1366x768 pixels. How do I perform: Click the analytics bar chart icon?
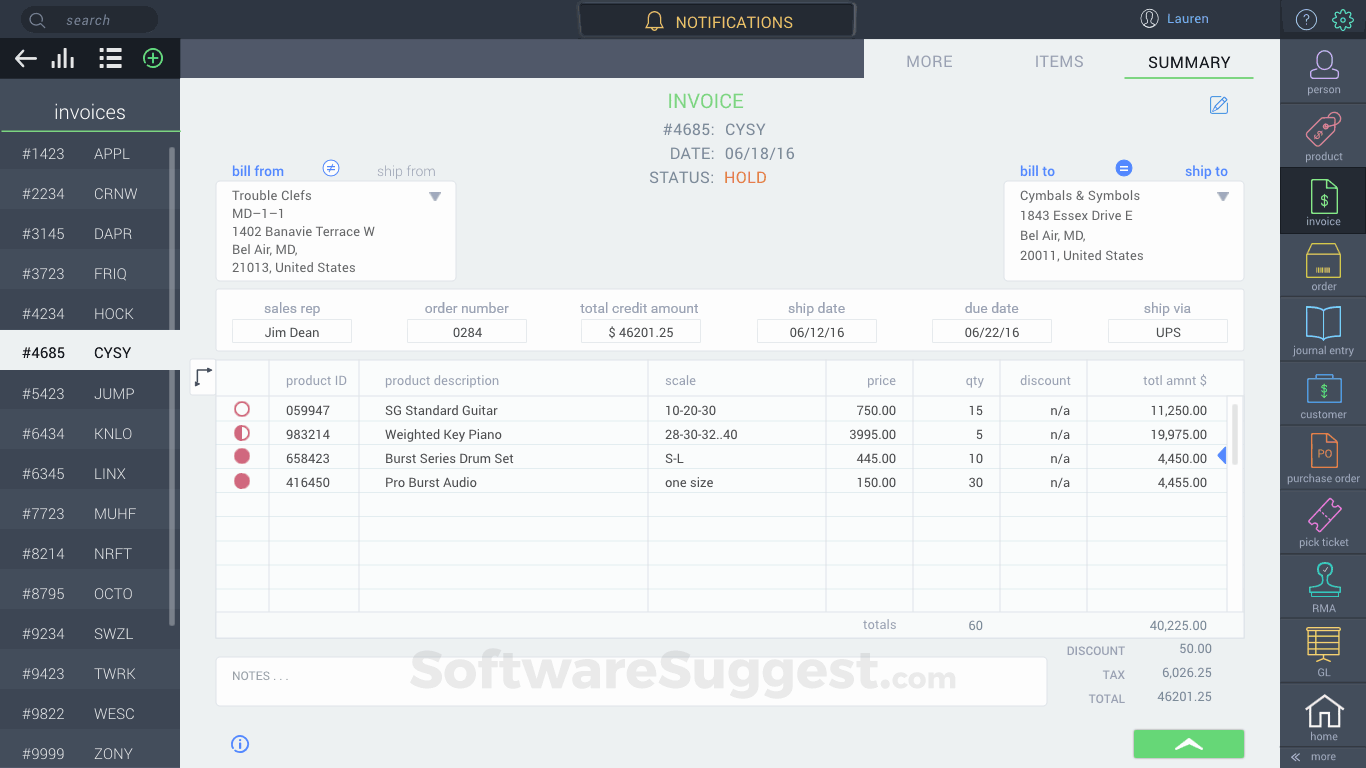point(62,58)
